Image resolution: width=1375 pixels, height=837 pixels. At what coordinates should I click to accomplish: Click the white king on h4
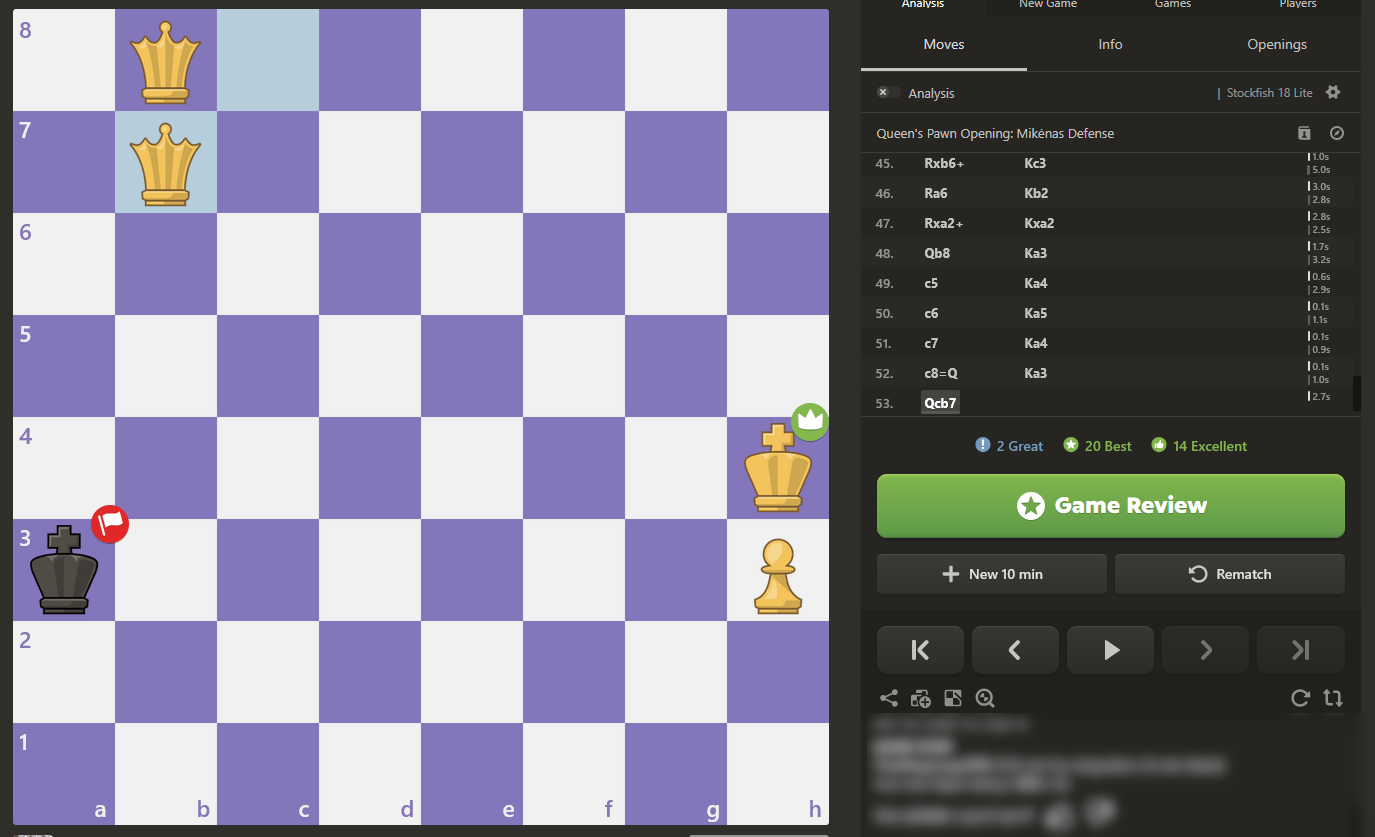click(x=778, y=468)
